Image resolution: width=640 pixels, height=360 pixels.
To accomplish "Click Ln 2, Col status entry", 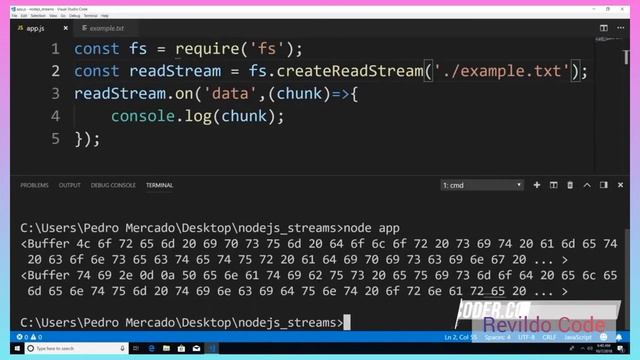I will [460, 337].
